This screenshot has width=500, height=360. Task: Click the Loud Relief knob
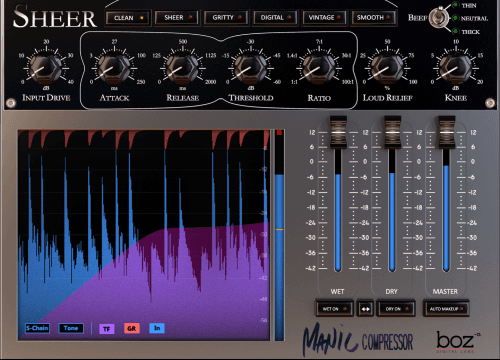point(387,68)
